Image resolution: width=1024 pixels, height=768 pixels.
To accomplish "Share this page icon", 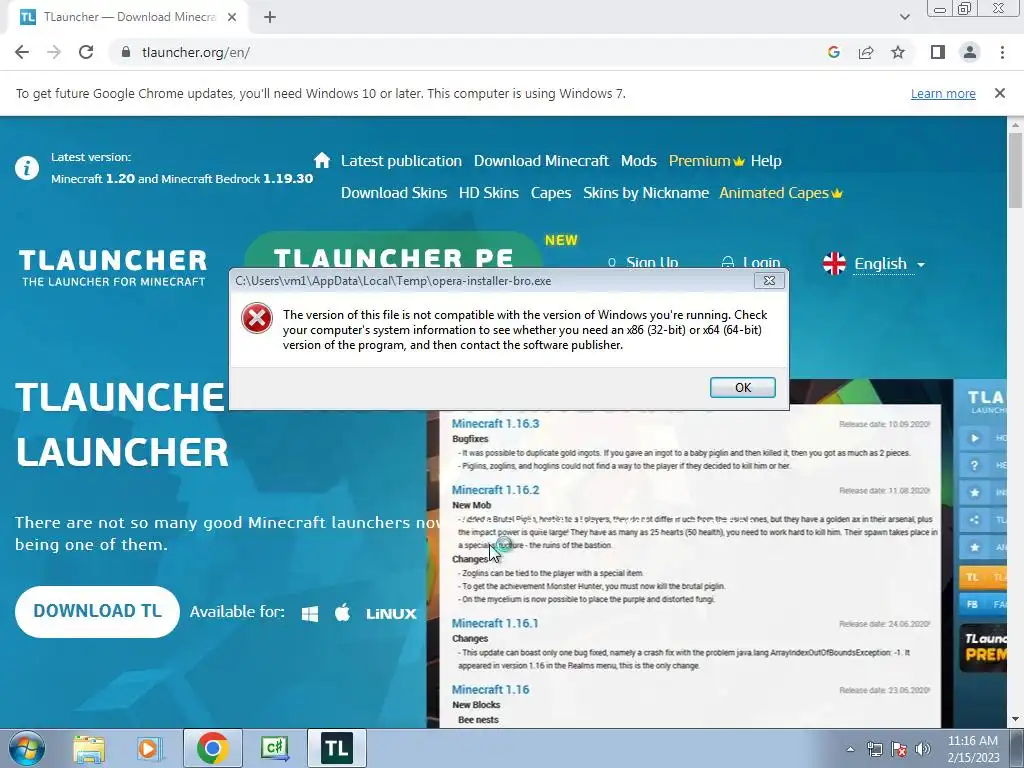I will click(x=866, y=52).
